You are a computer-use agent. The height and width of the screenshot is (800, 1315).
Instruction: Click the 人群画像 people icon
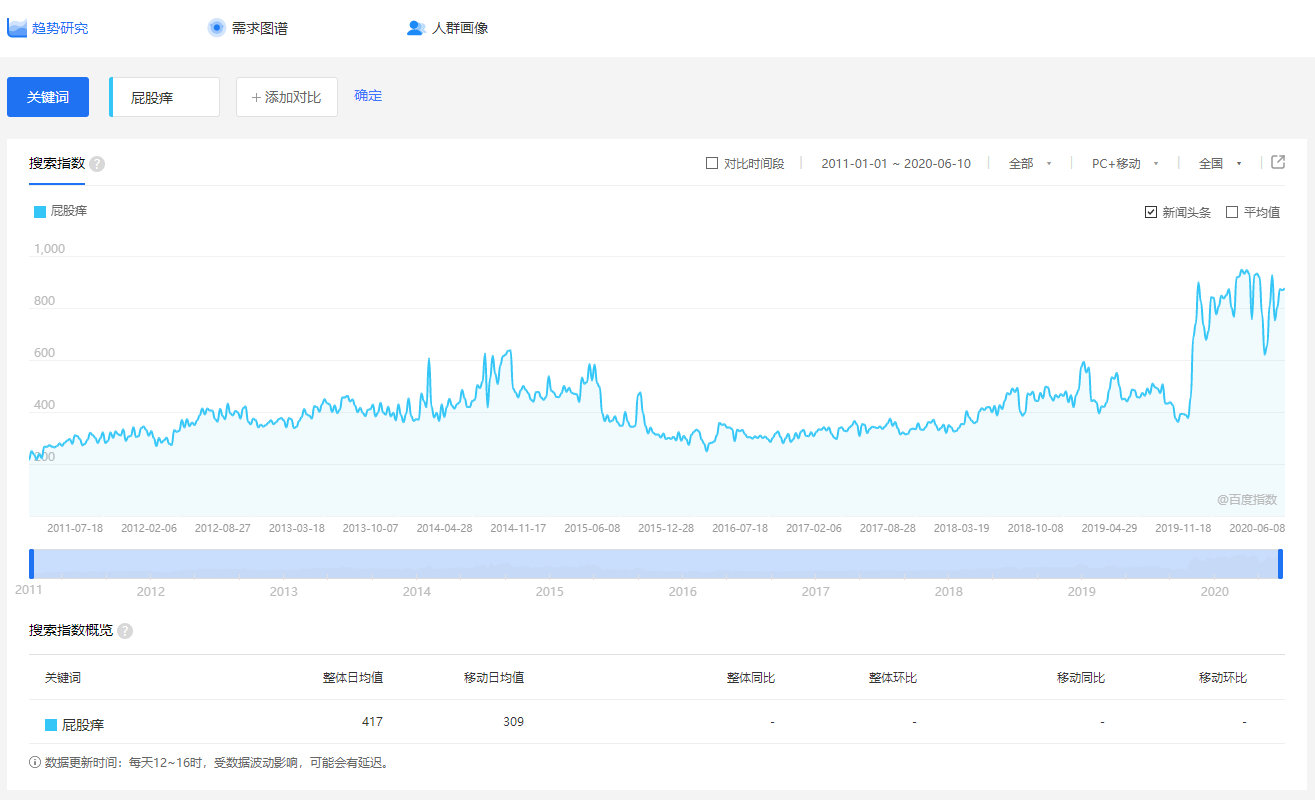(x=416, y=28)
